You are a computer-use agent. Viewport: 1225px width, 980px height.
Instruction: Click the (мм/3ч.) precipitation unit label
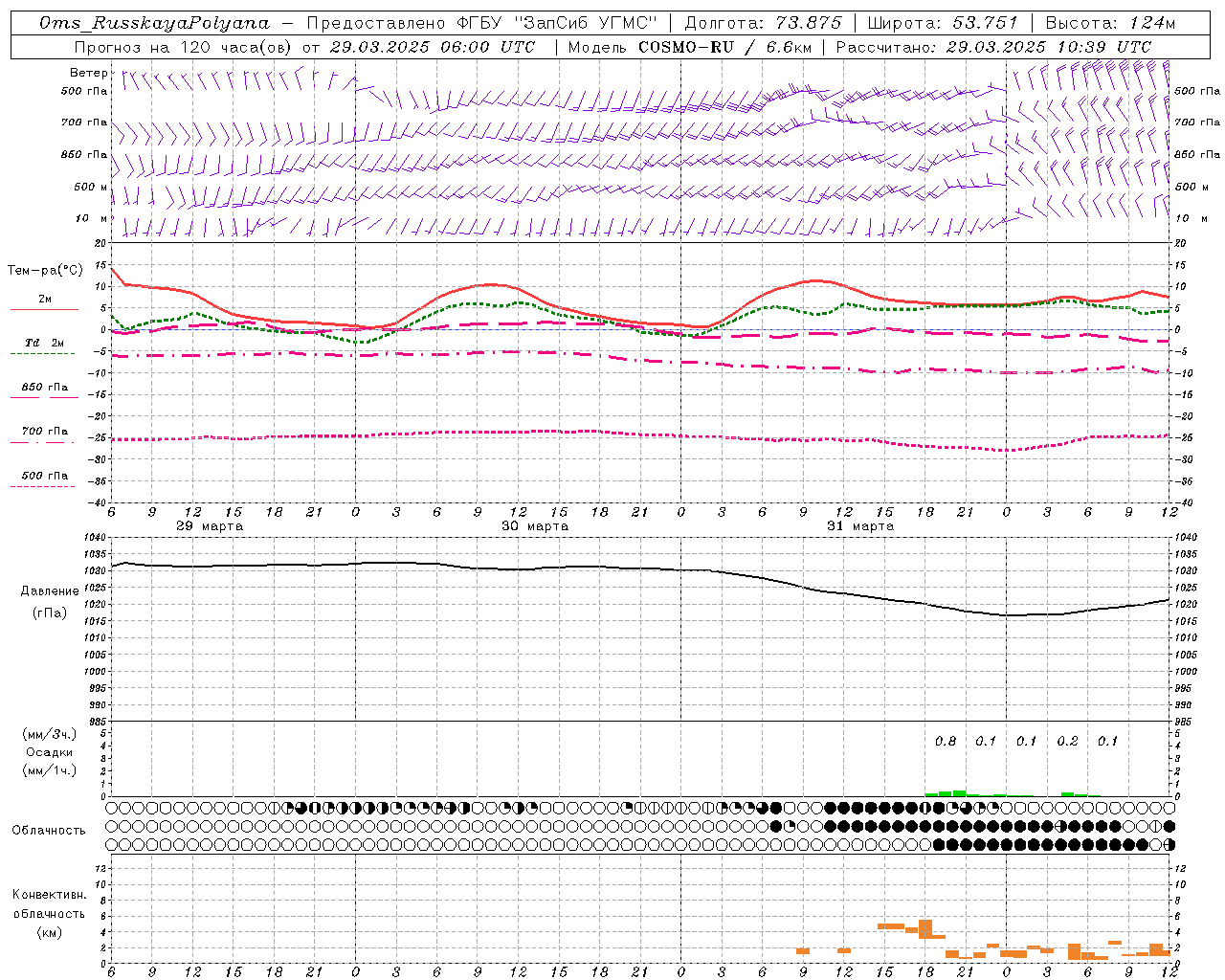50,735
